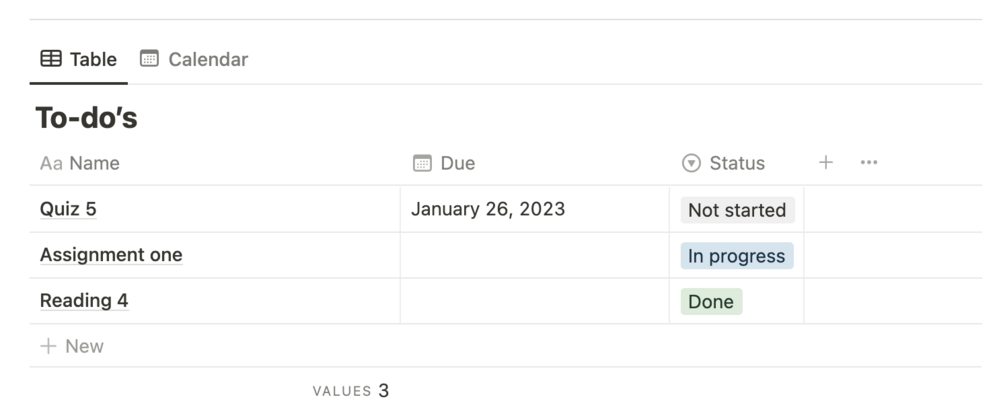Open the Not started status dropdown

737,210
